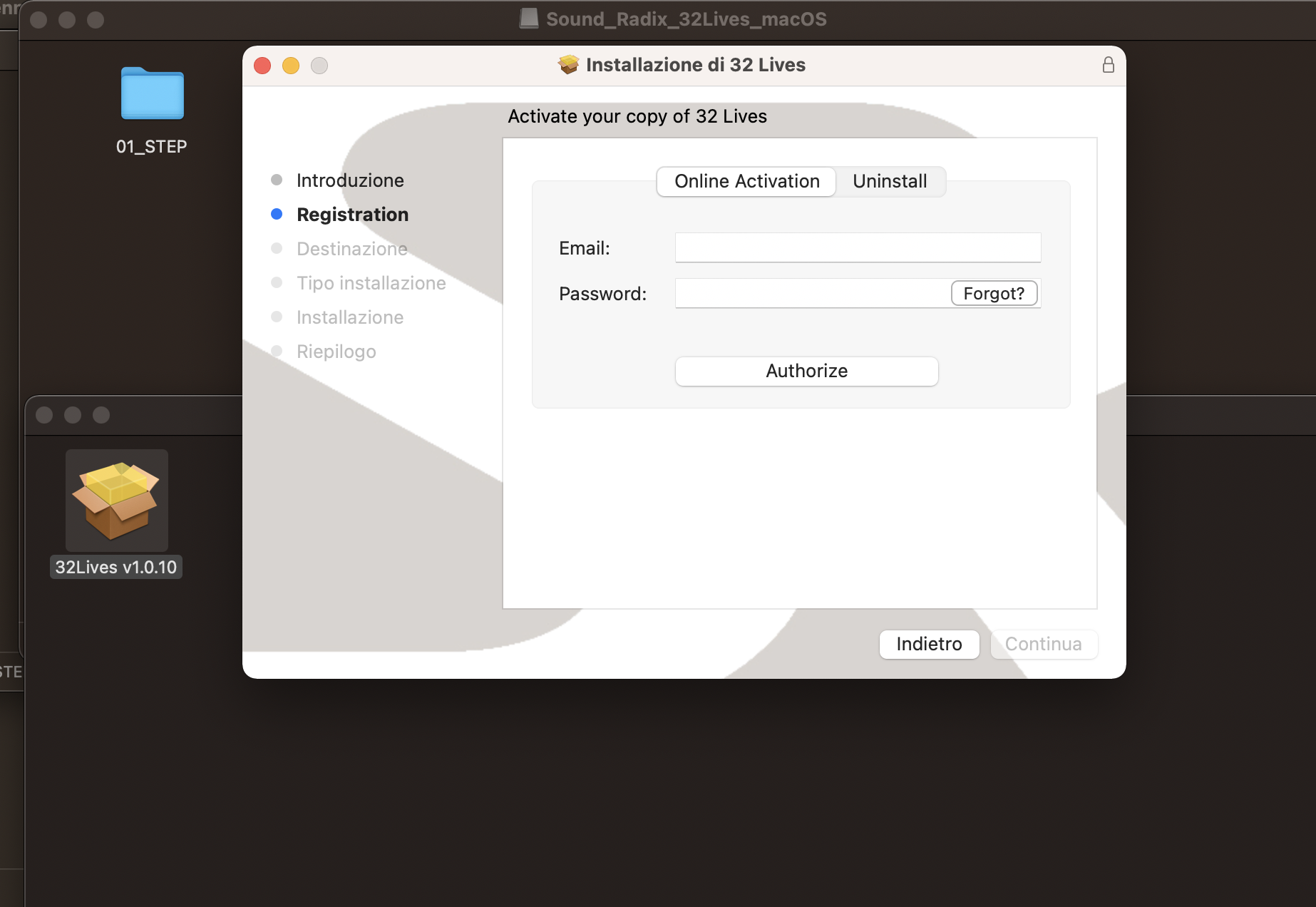Select the Riepilogo step in sidebar

[x=336, y=352]
